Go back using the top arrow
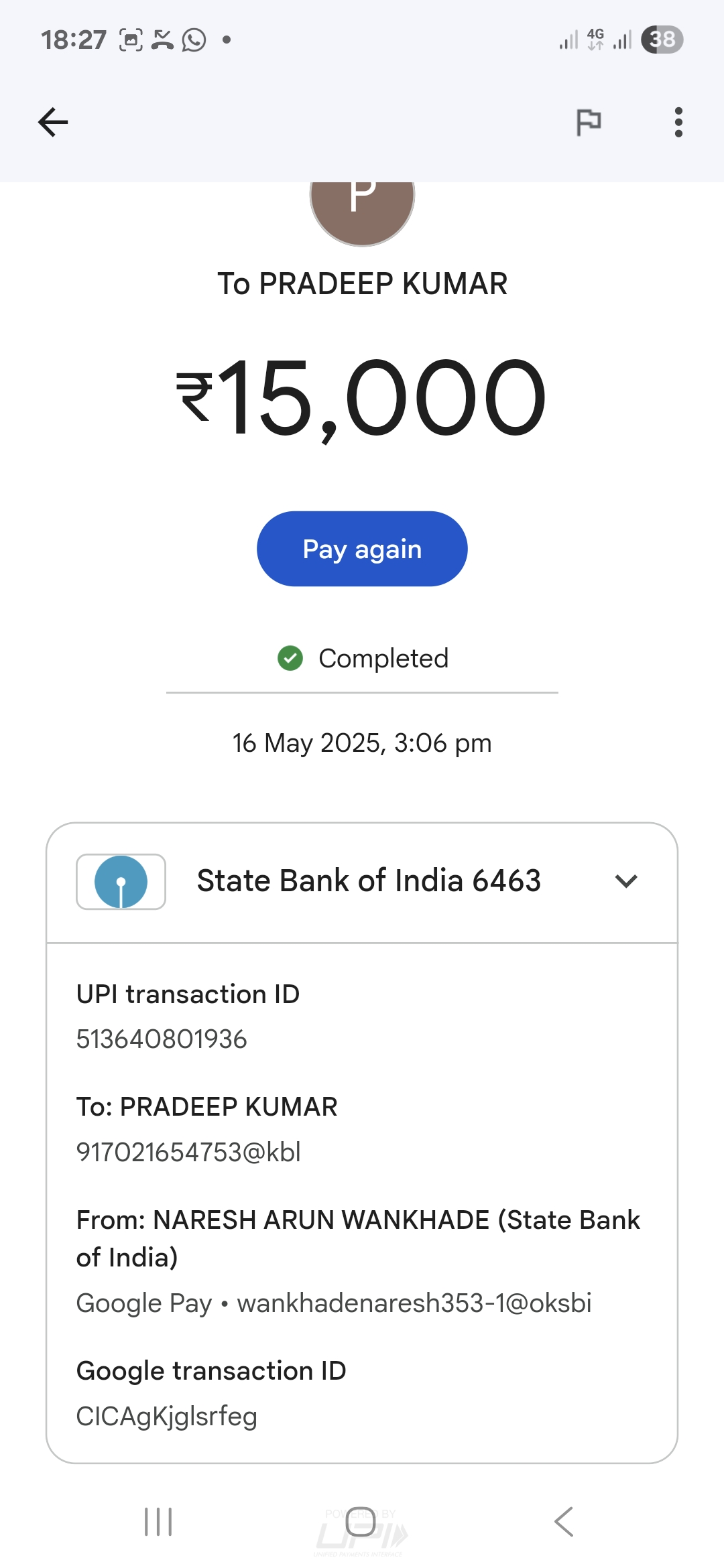 (53, 122)
